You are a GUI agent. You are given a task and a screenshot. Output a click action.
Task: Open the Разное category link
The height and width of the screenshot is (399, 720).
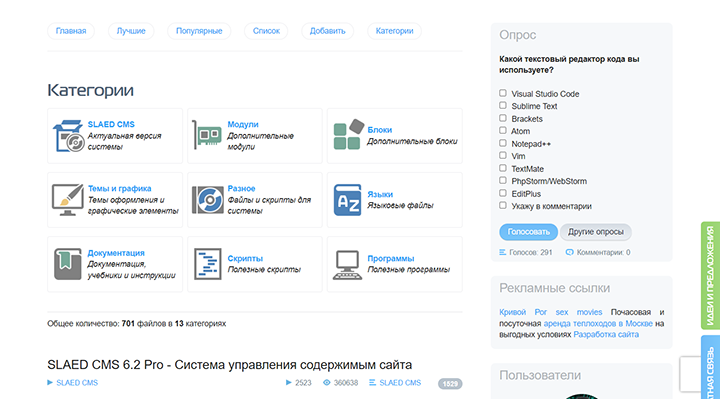(242, 189)
